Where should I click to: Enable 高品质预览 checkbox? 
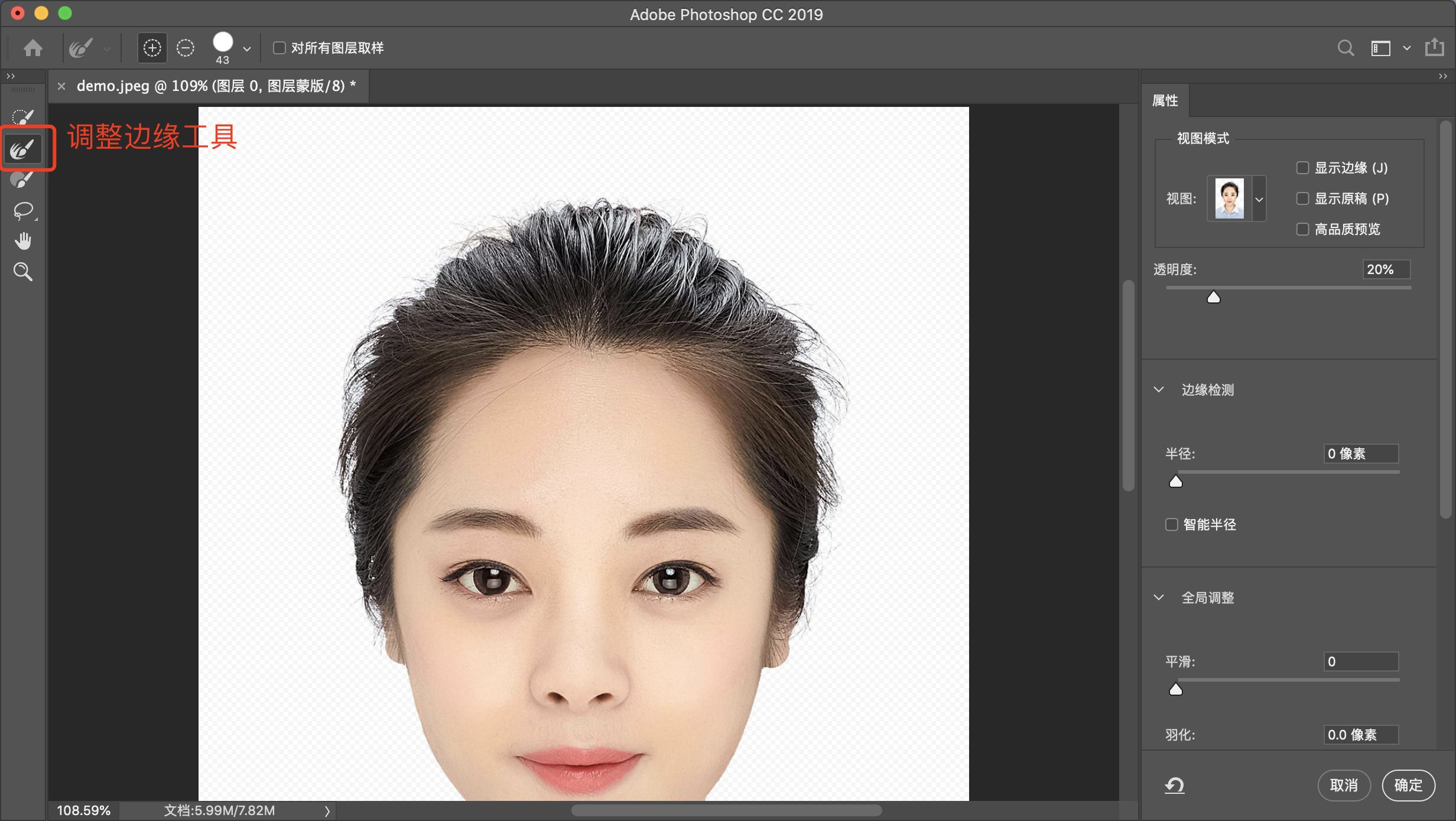[x=1302, y=229]
